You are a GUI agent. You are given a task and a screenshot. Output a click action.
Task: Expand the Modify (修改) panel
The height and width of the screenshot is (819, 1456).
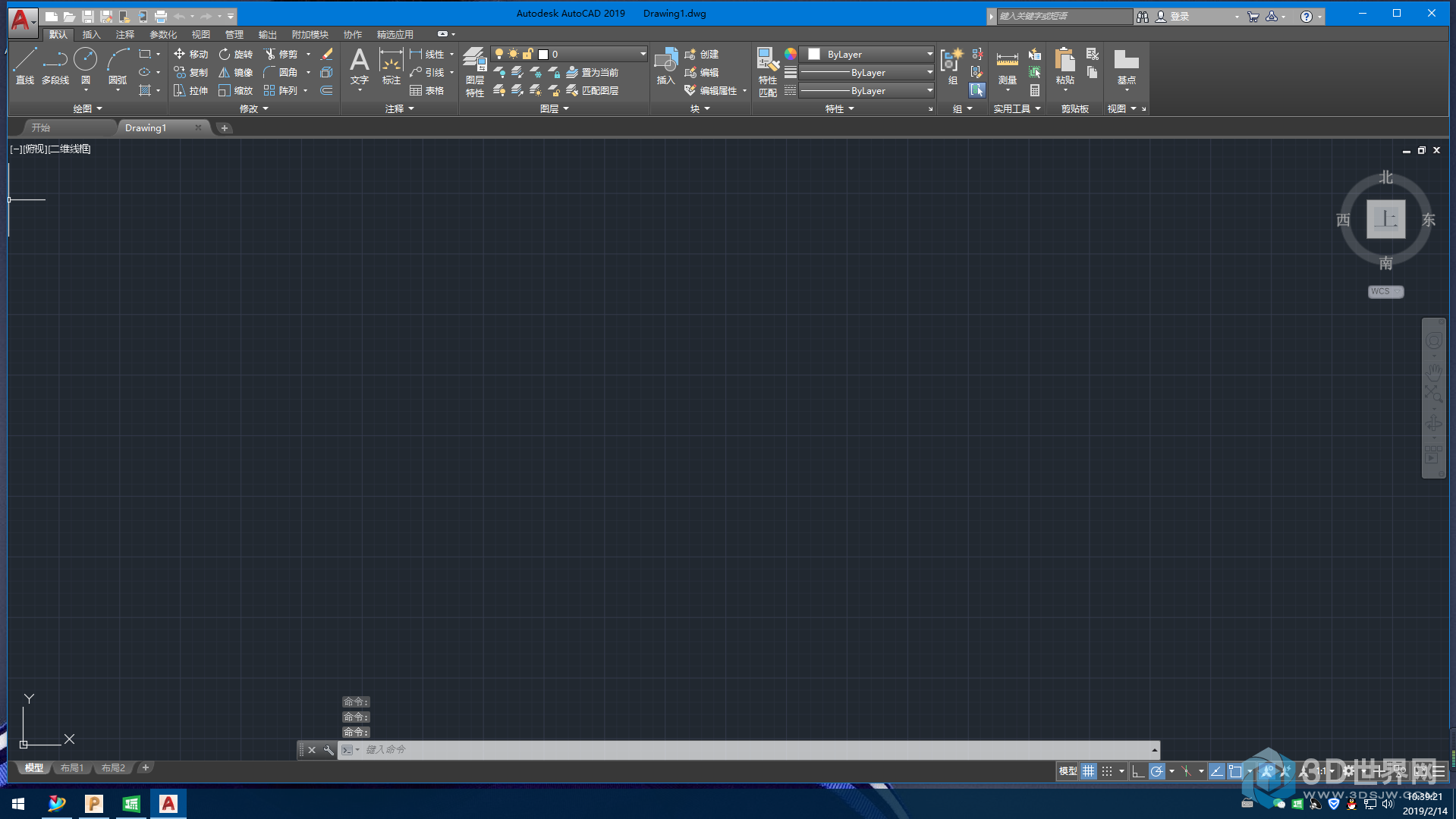click(x=253, y=108)
